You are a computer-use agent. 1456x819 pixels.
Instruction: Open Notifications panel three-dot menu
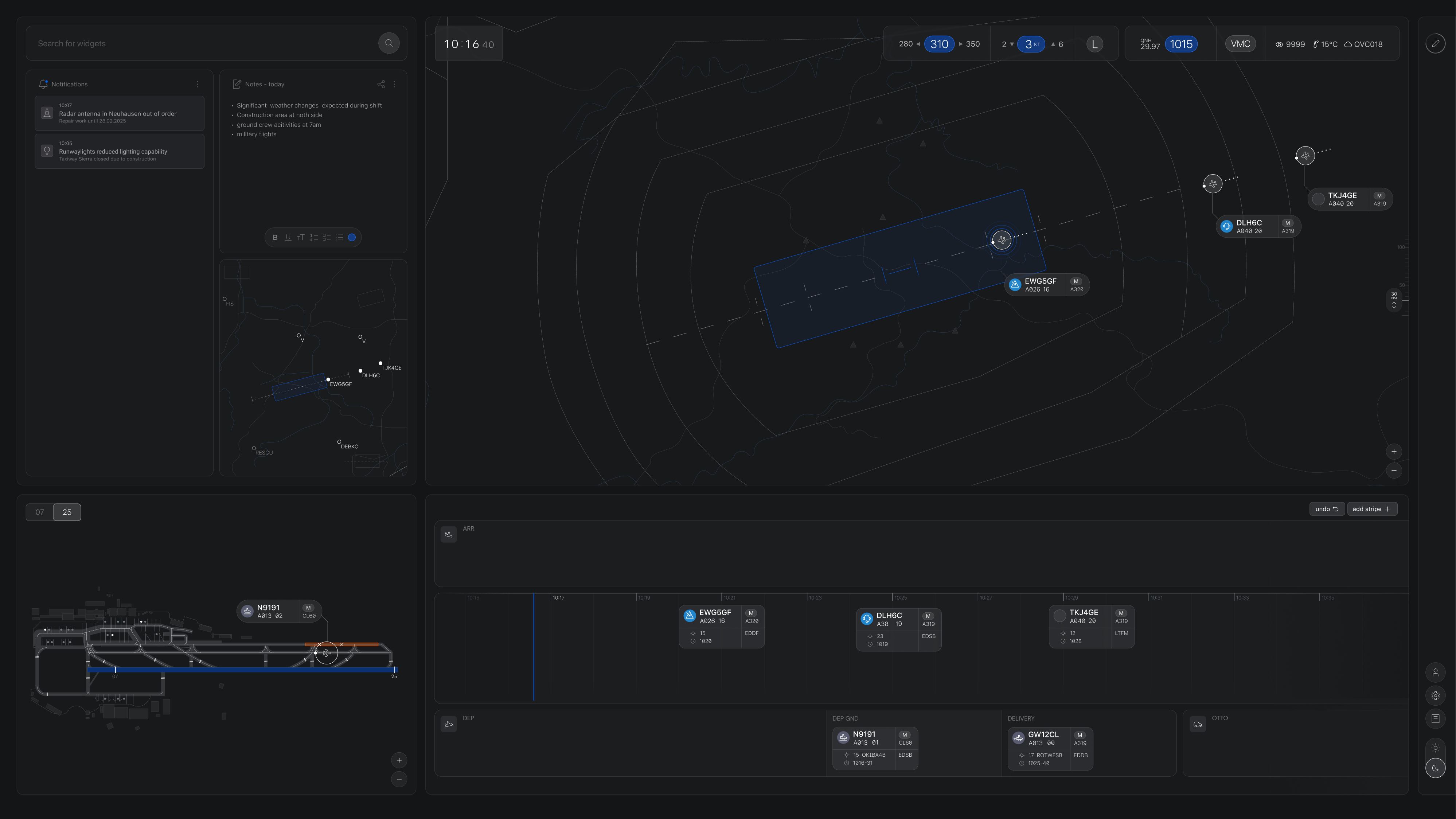click(197, 84)
